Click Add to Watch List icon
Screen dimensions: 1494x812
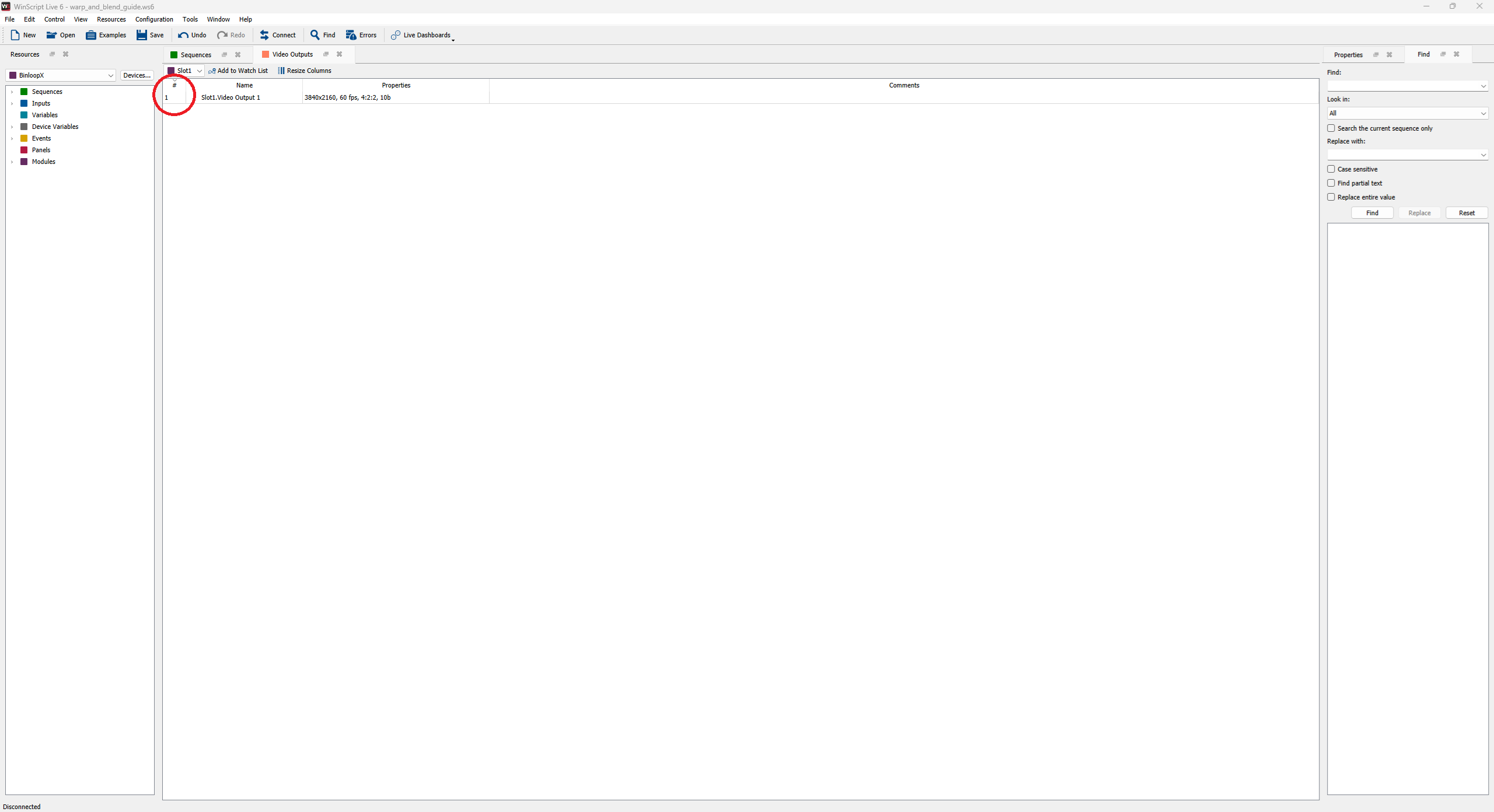[x=212, y=71]
